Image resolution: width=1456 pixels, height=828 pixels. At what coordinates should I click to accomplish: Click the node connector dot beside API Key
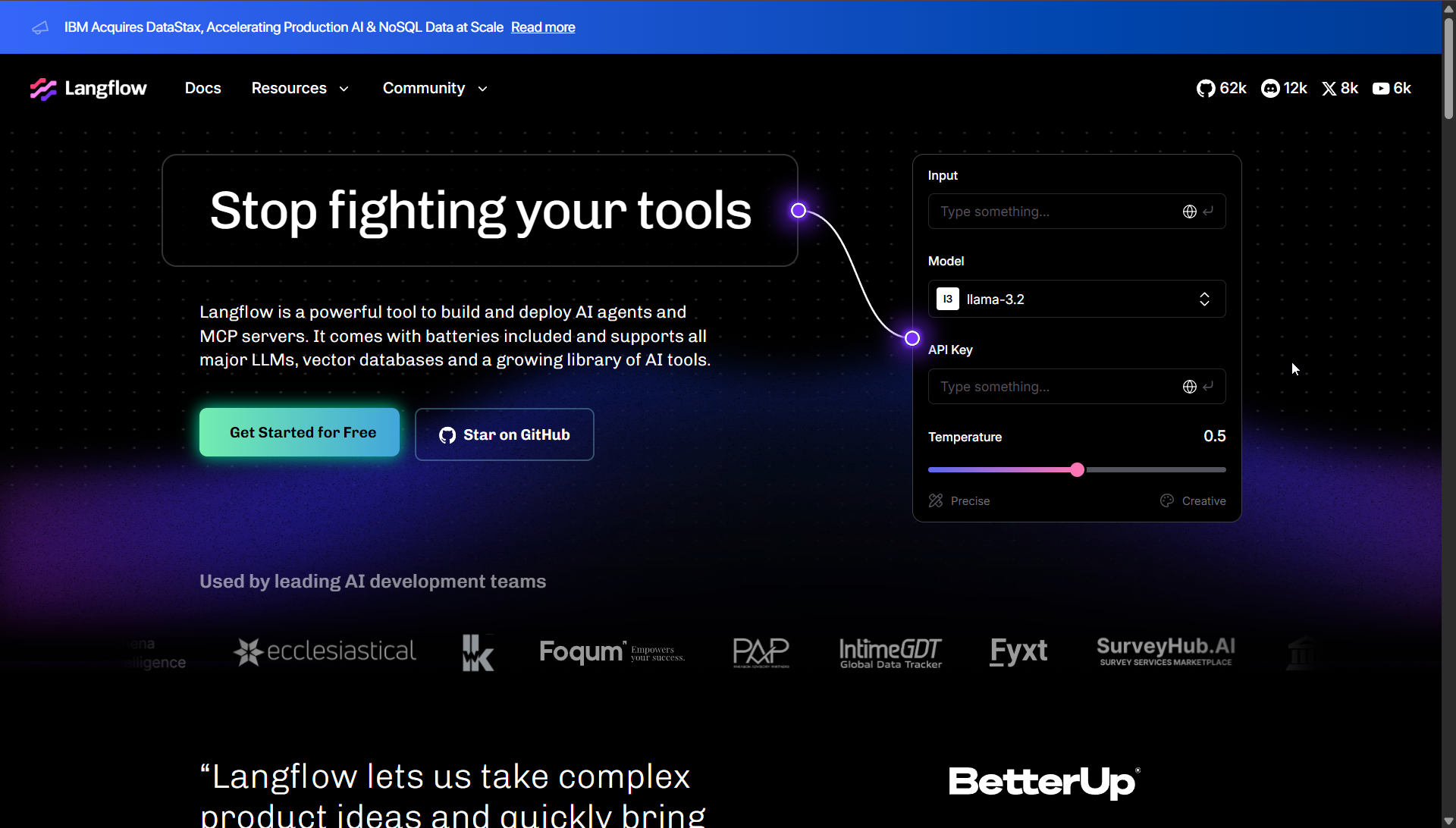click(x=912, y=338)
